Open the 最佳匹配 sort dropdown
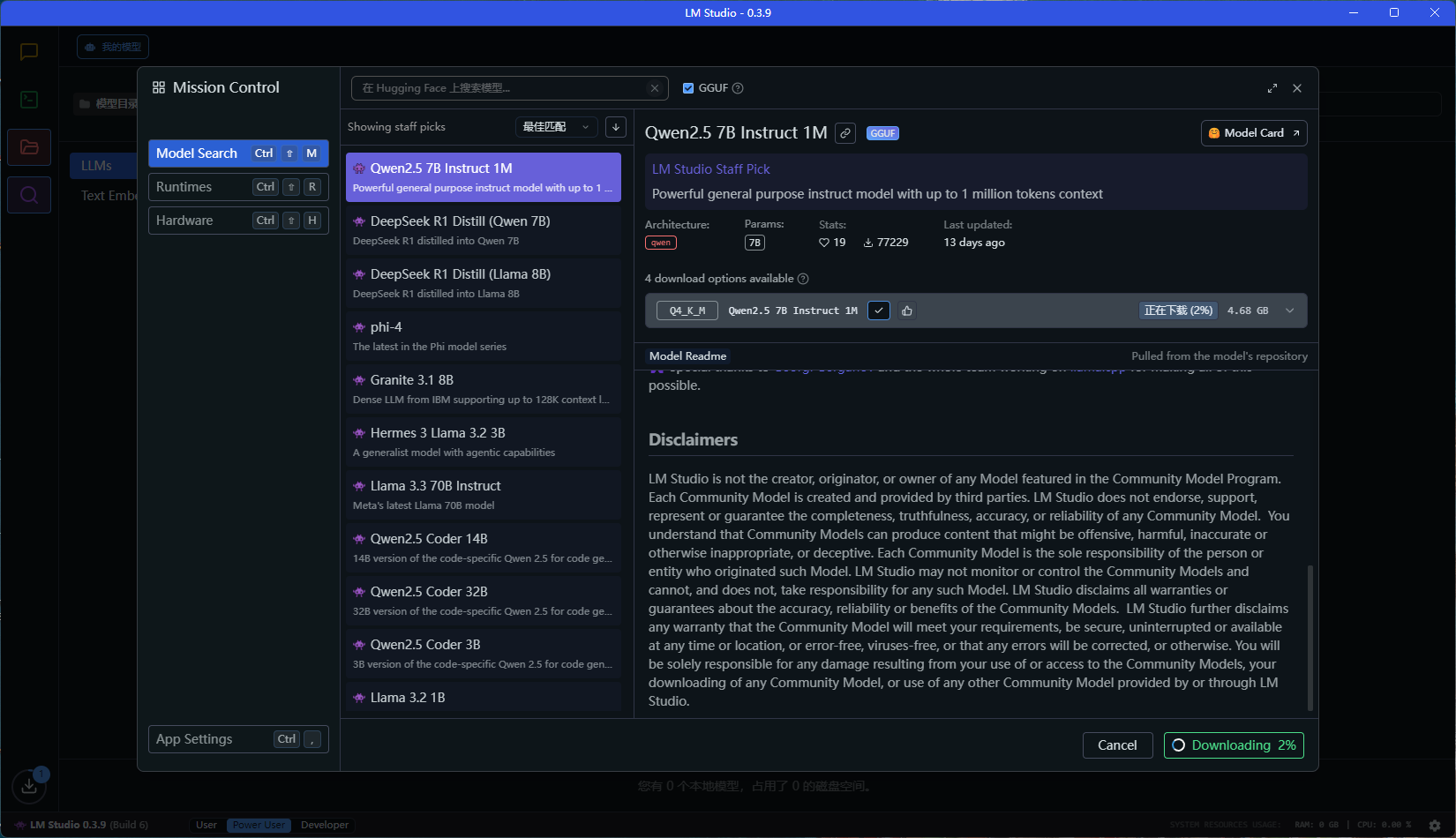The height and width of the screenshot is (838, 1456). [x=556, y=127]
